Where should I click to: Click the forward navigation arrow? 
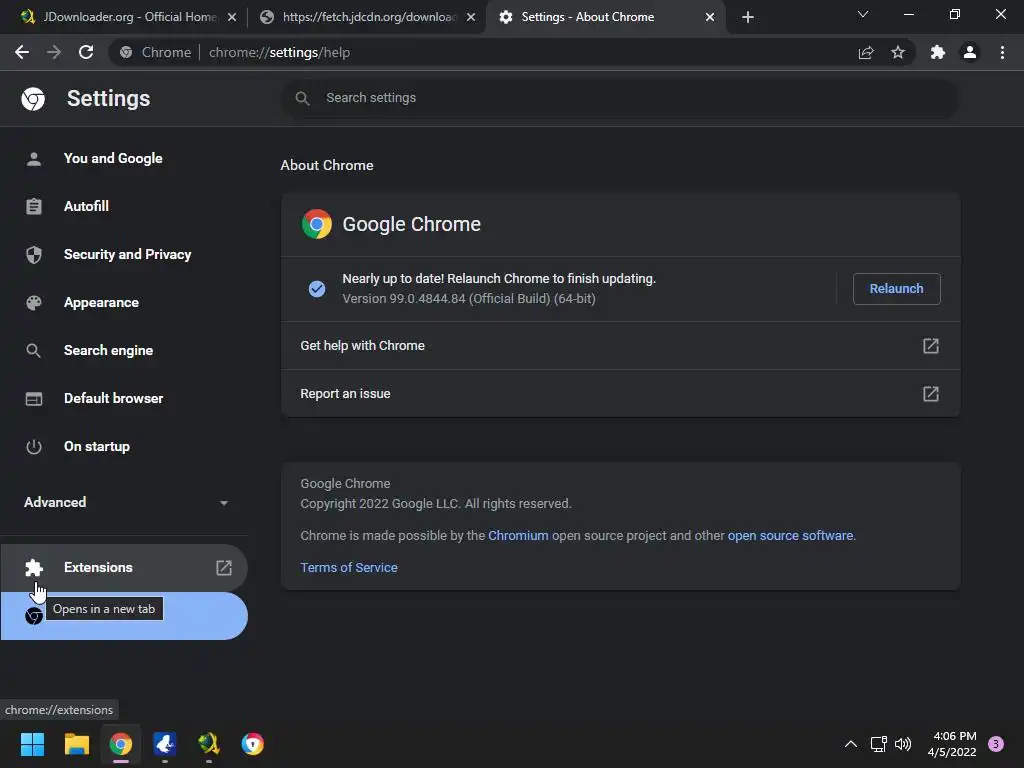pyautogui.click(x=54, y=52)
